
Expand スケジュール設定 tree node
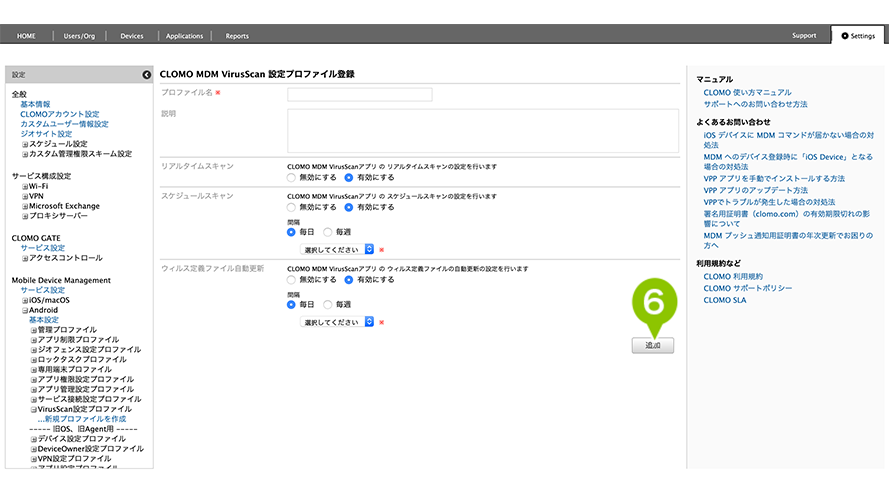point(25,144)
